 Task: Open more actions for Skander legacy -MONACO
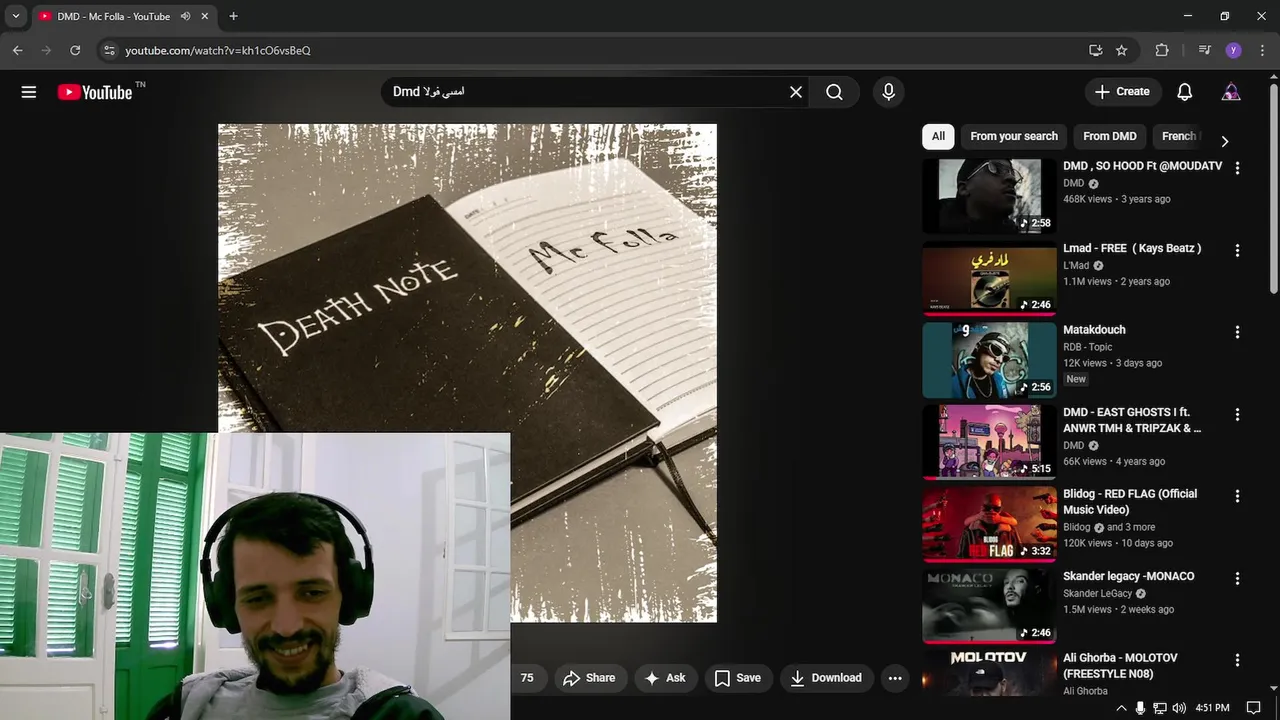pyautogui.click(x=1237, y=578)
